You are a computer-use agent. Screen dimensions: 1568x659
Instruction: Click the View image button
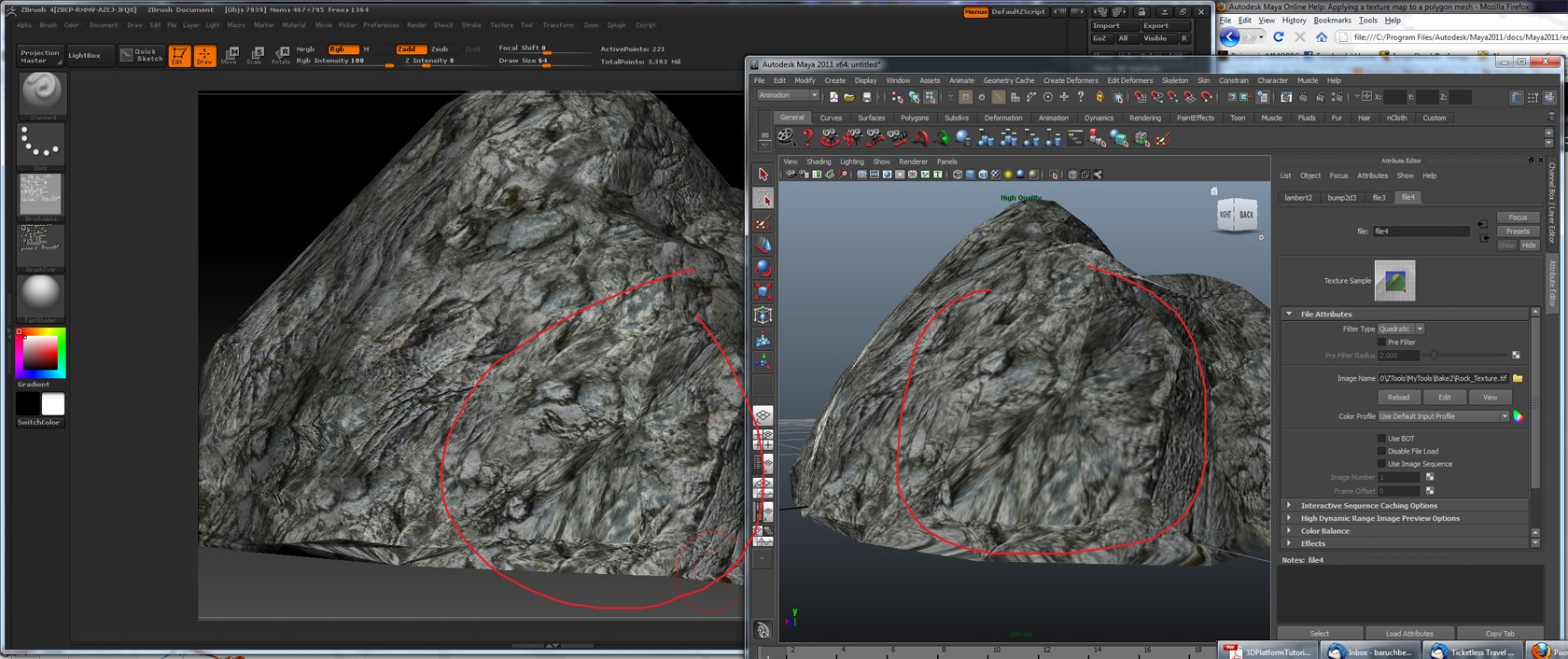(x=1490, y=398)
